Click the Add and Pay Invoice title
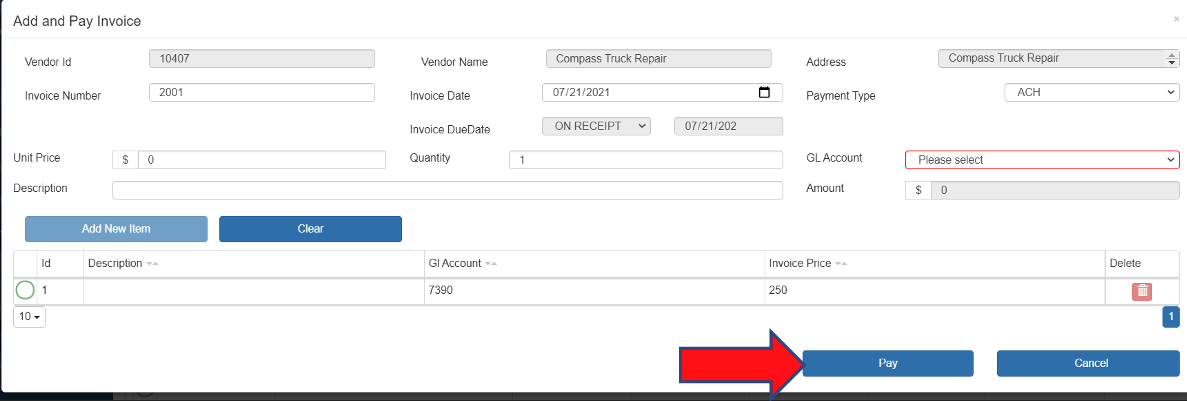This screenshot has width=1187, height=401. pos(77,20)
